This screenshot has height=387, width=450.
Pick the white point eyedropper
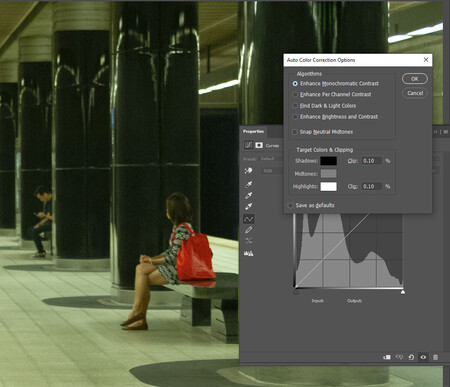pyautogui.click(x=249, y=206)
